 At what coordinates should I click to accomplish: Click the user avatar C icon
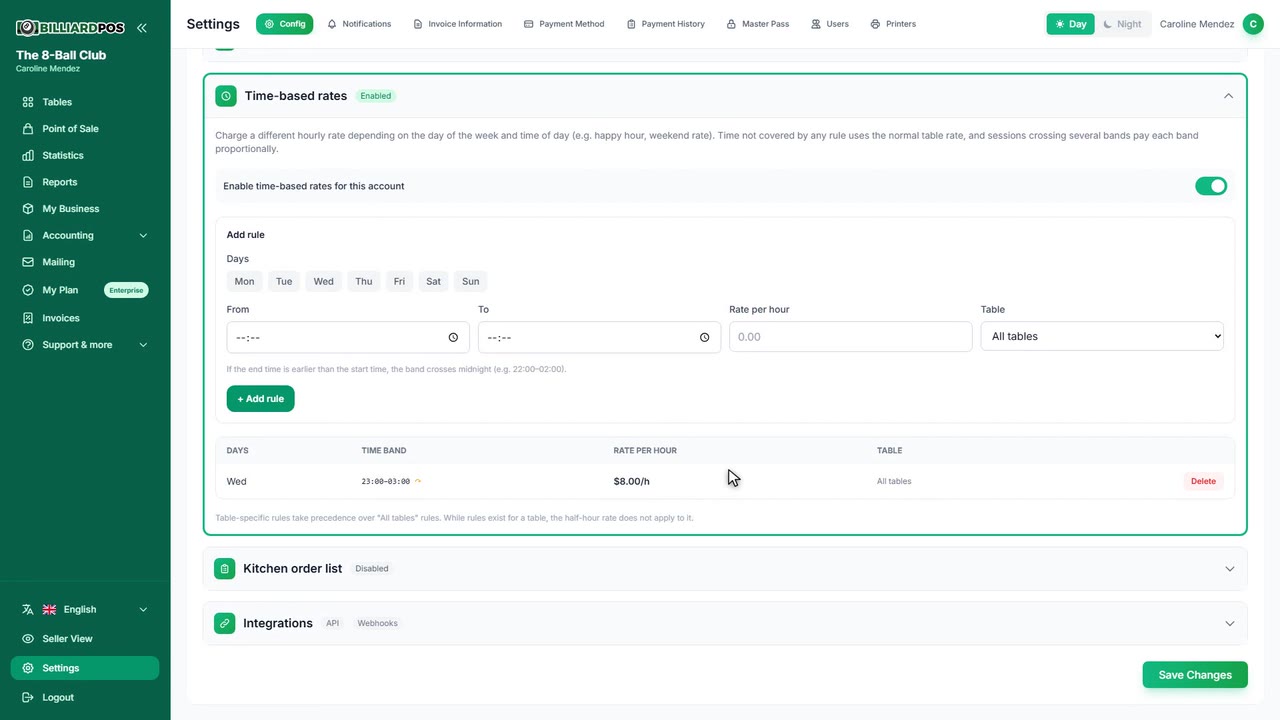point(1253,24)
